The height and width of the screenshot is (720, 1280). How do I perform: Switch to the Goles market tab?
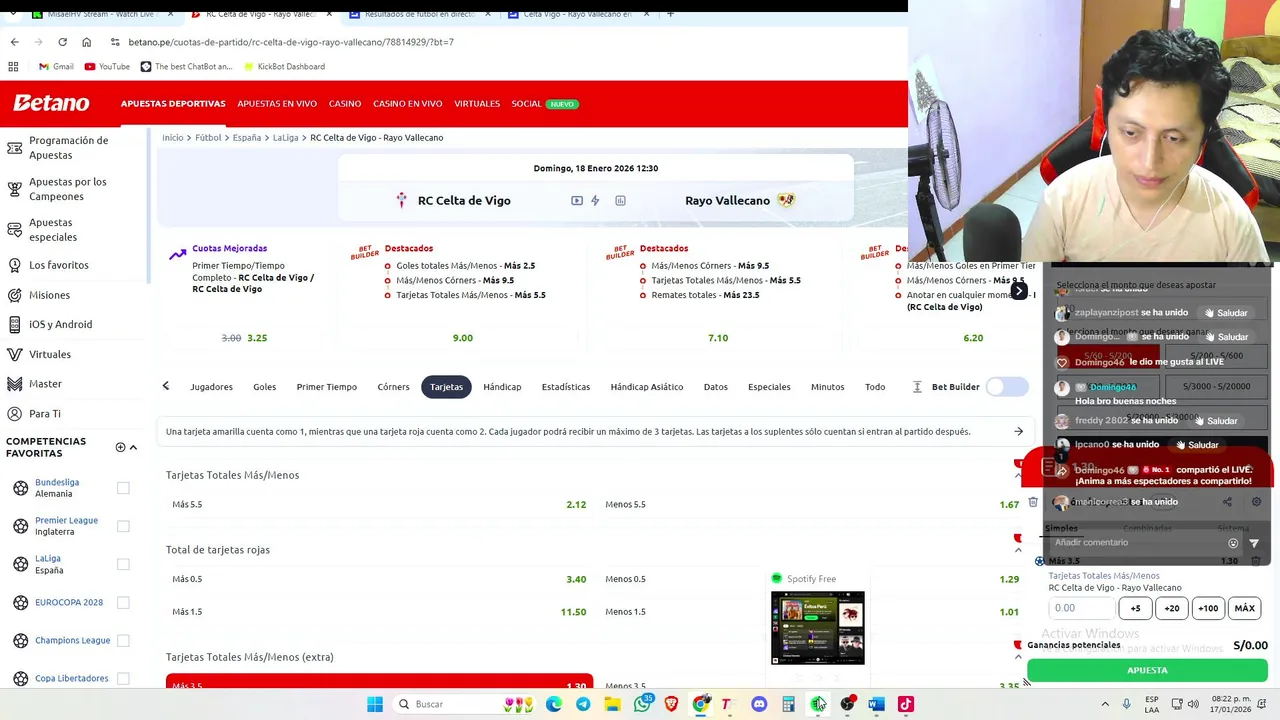click(264, 387)
